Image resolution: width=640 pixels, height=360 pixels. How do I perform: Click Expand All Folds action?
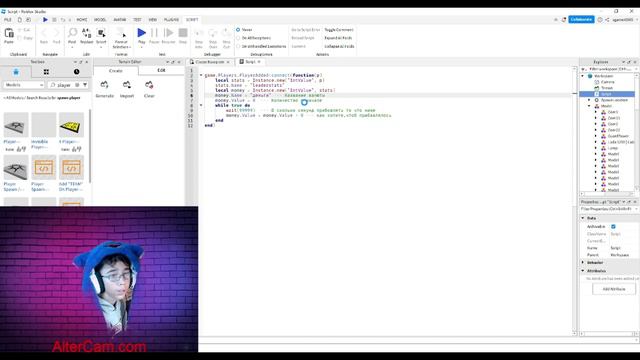(338, 38)
